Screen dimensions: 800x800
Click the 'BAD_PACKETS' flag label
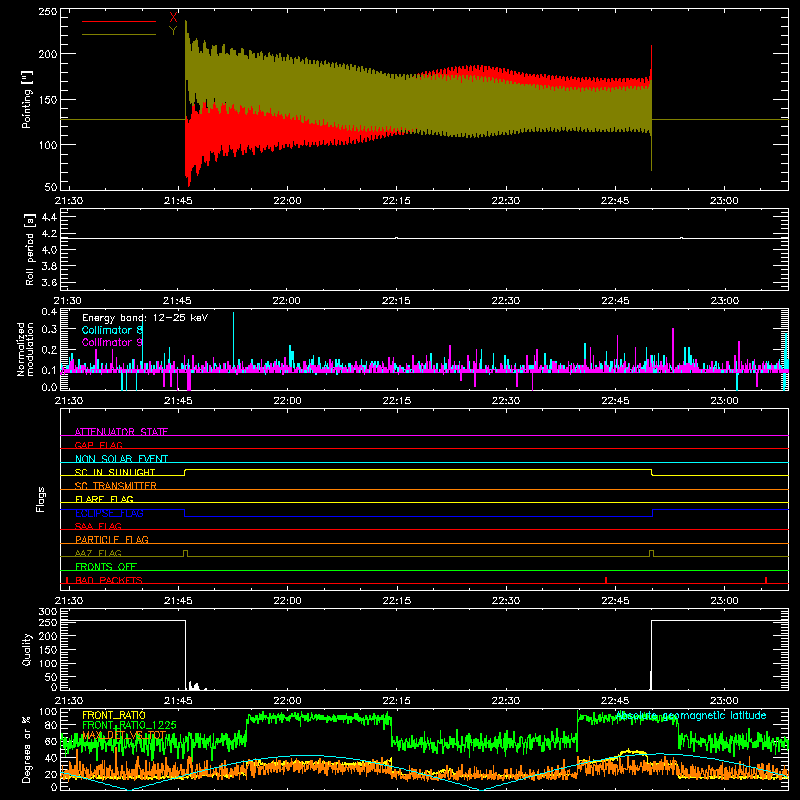(109, 580)
